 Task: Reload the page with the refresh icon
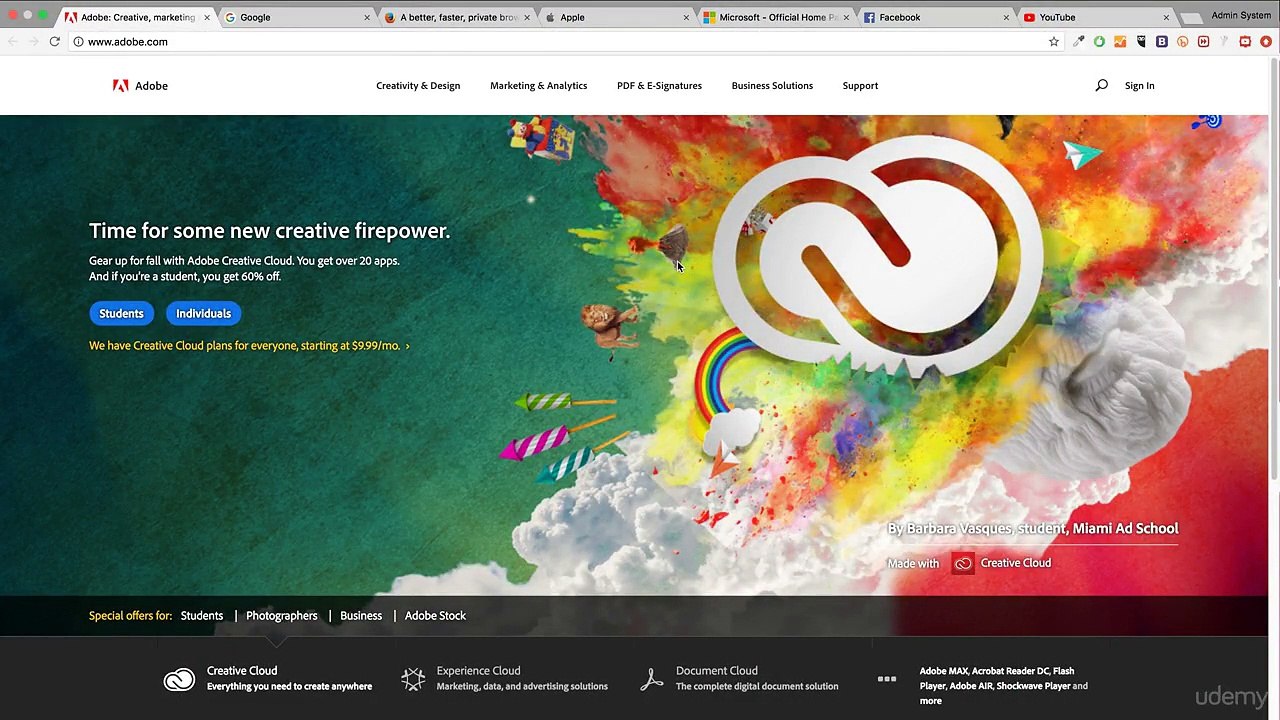click(54, 42)
